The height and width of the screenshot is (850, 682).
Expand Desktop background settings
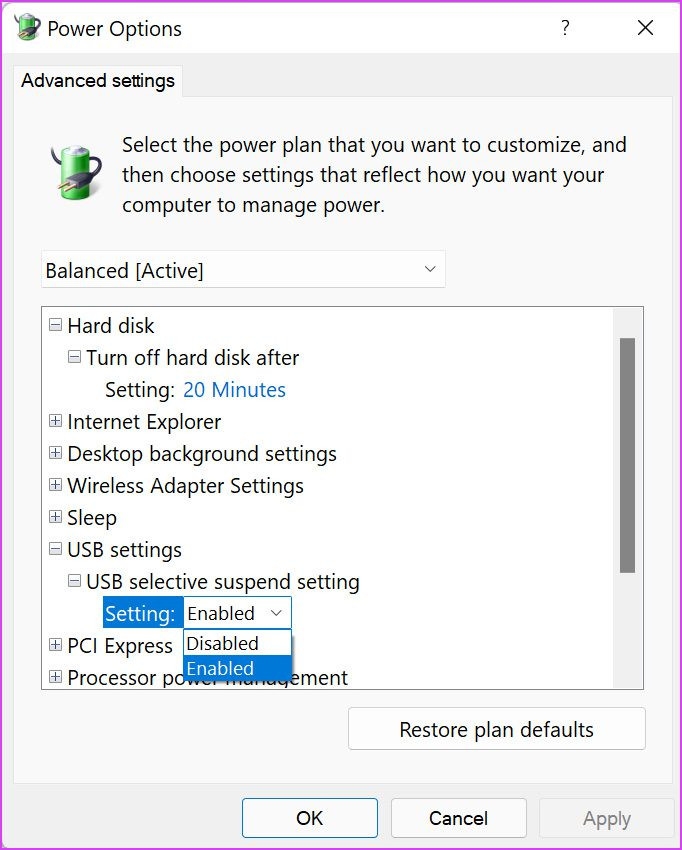[55, 453]
